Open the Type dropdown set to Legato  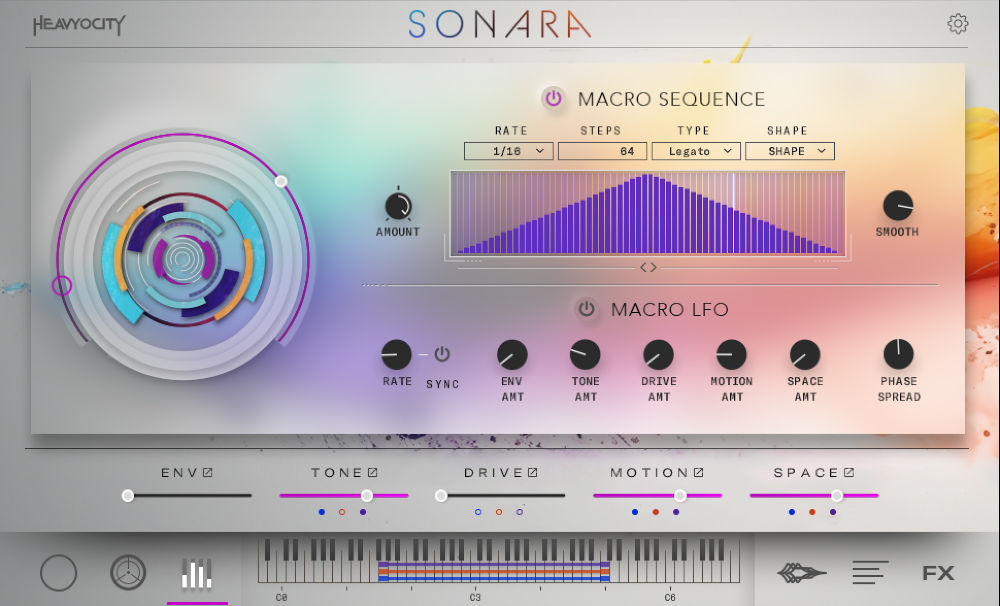695,150
